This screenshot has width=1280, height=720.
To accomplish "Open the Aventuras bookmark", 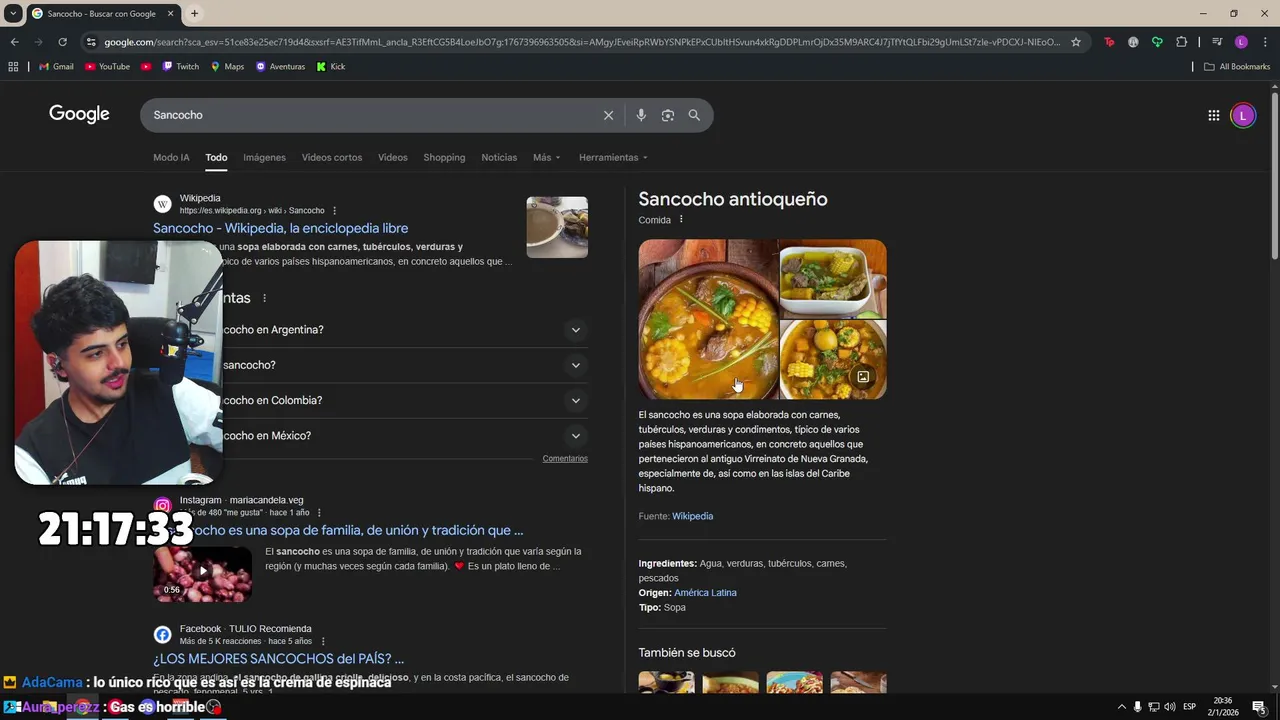I will pyautogui.click(x=280, y=67).
